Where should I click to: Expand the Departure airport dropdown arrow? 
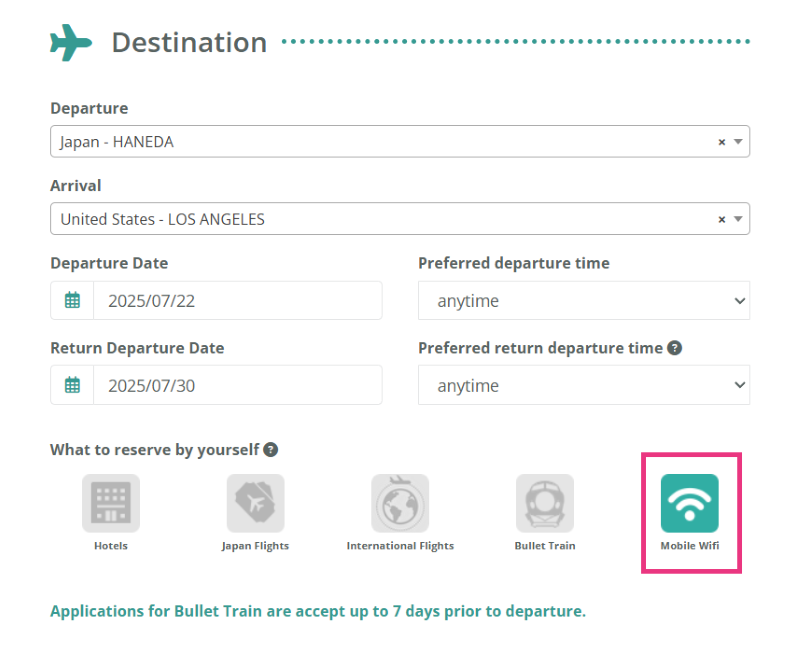click(738, 142)
